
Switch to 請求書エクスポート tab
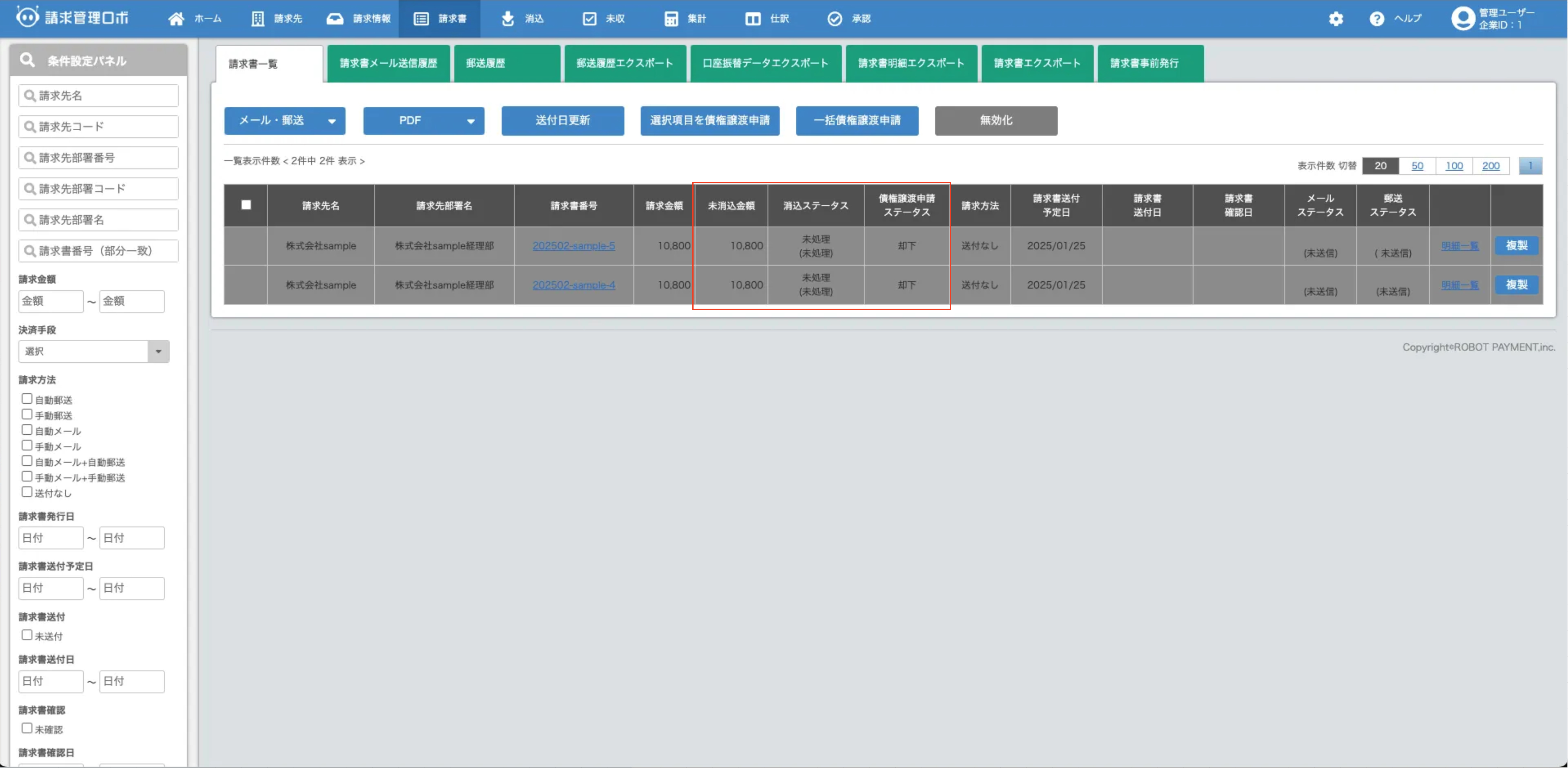pyautogui.click(x=1037, y=63)
